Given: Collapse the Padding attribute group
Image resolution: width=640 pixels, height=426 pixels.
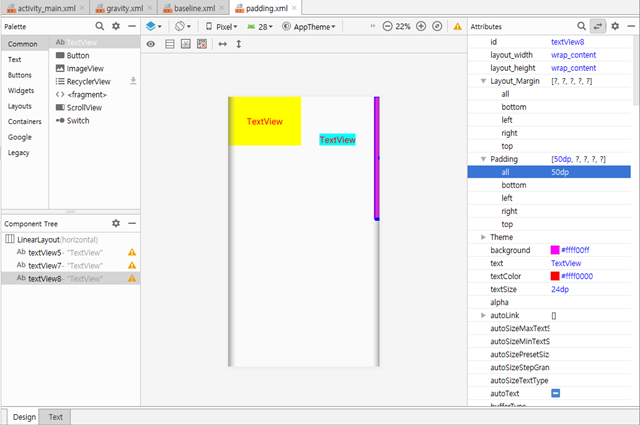Looking at the screenshot, I should point(483,159).
